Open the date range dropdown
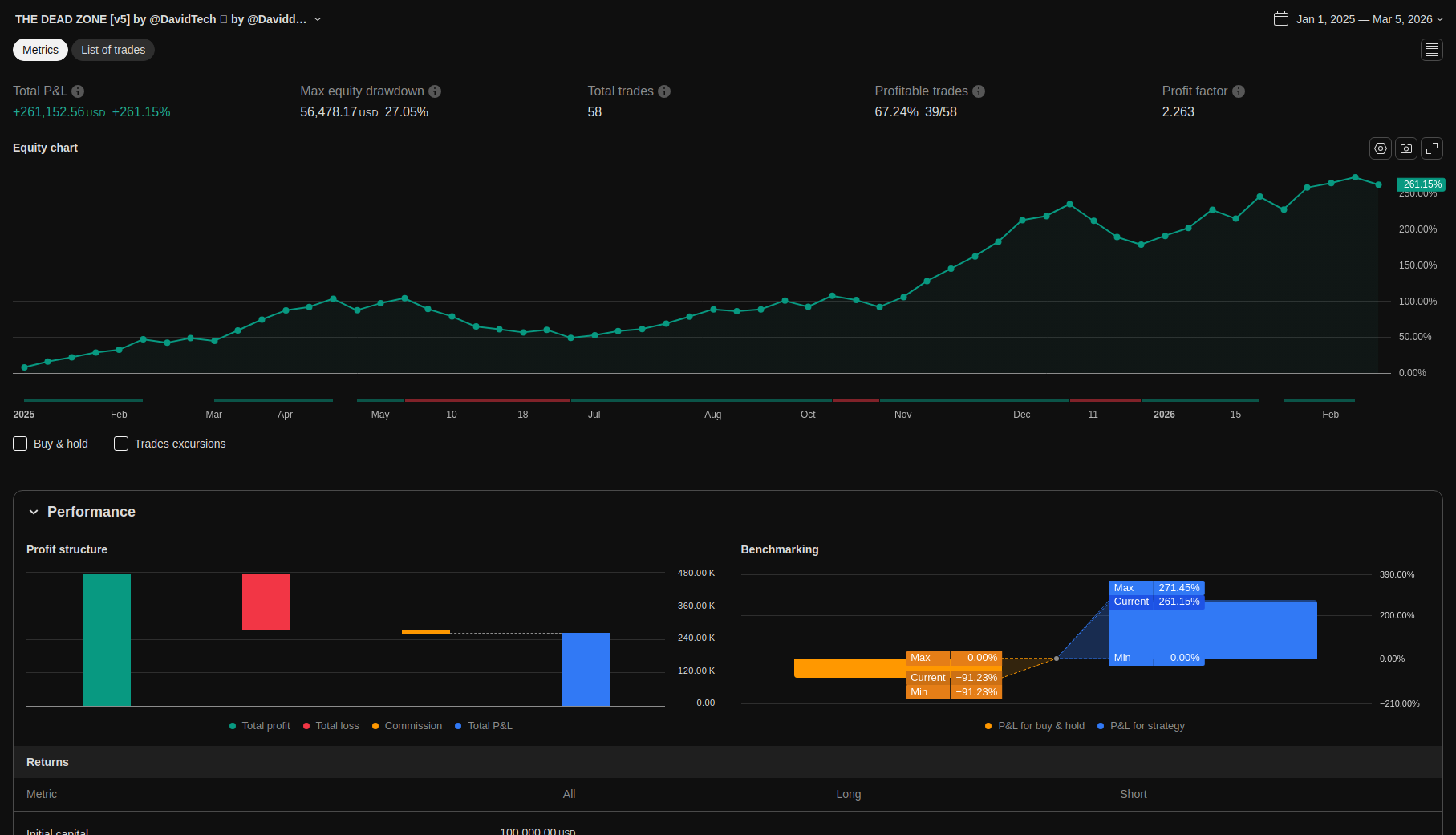The height and width of the screenshot is (835, 1456). [1359, 19]
